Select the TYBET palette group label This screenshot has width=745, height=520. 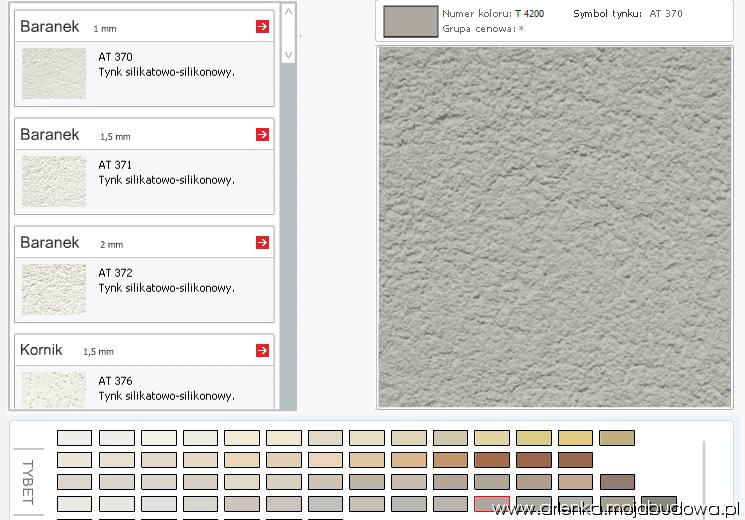[x=27, y=482]
